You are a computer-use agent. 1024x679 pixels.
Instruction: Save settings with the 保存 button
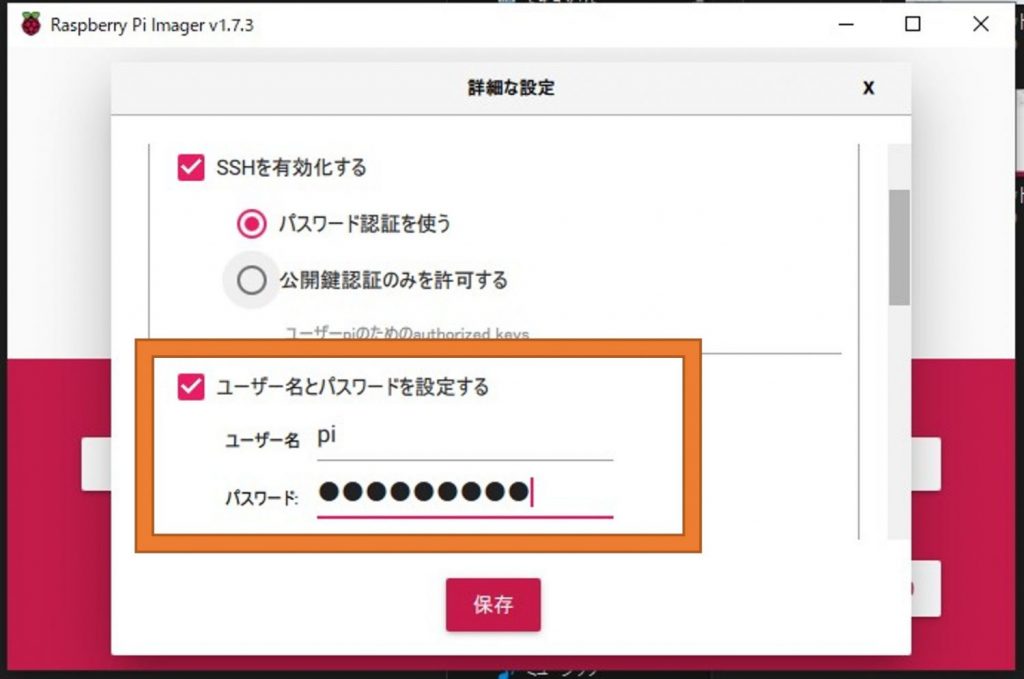click(x=493, y=605)
